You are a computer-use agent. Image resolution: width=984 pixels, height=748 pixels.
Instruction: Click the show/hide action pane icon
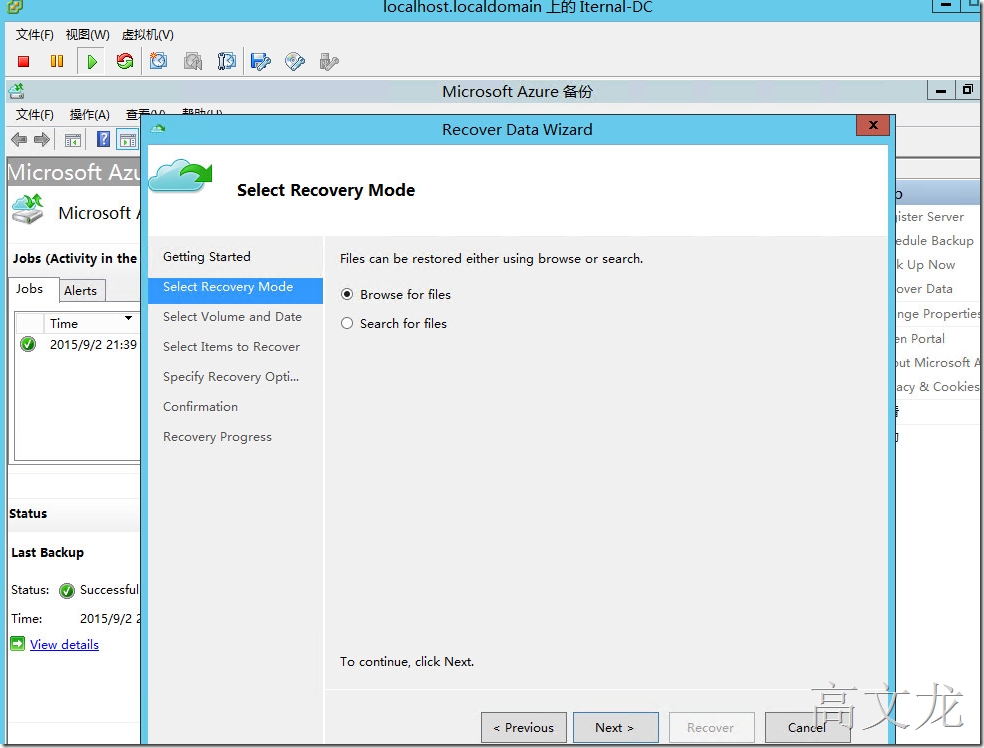(x=128, y=140)
